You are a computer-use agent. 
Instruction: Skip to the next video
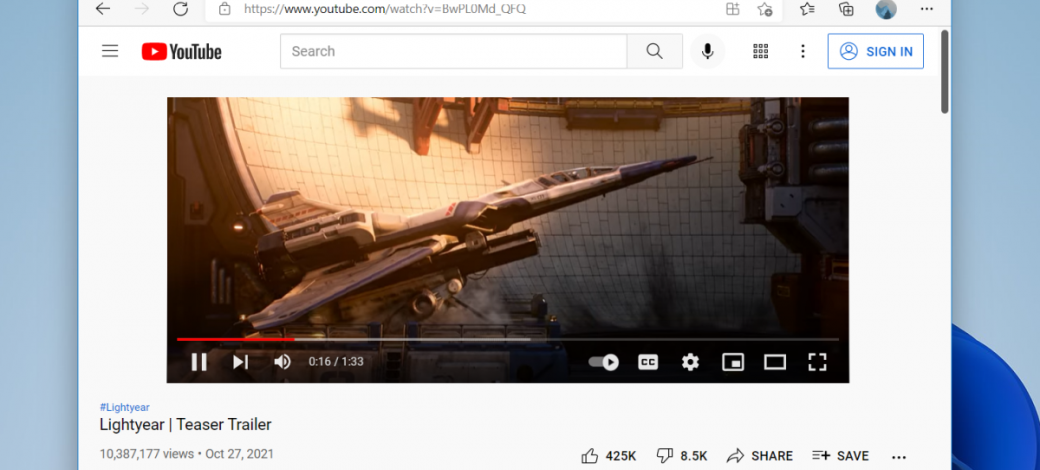pos(240,362)
